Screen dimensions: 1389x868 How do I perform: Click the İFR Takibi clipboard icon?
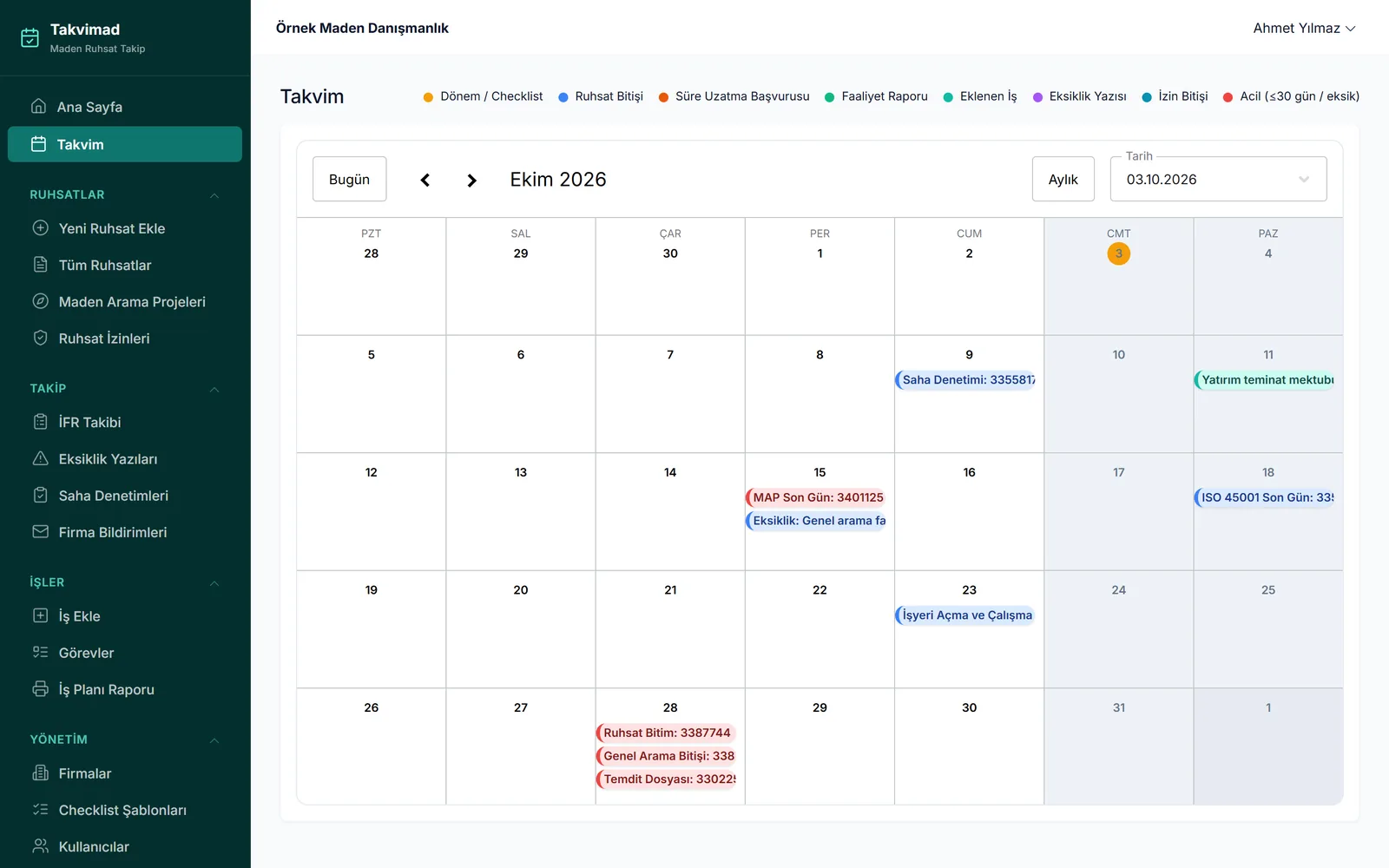click(40, 422)
